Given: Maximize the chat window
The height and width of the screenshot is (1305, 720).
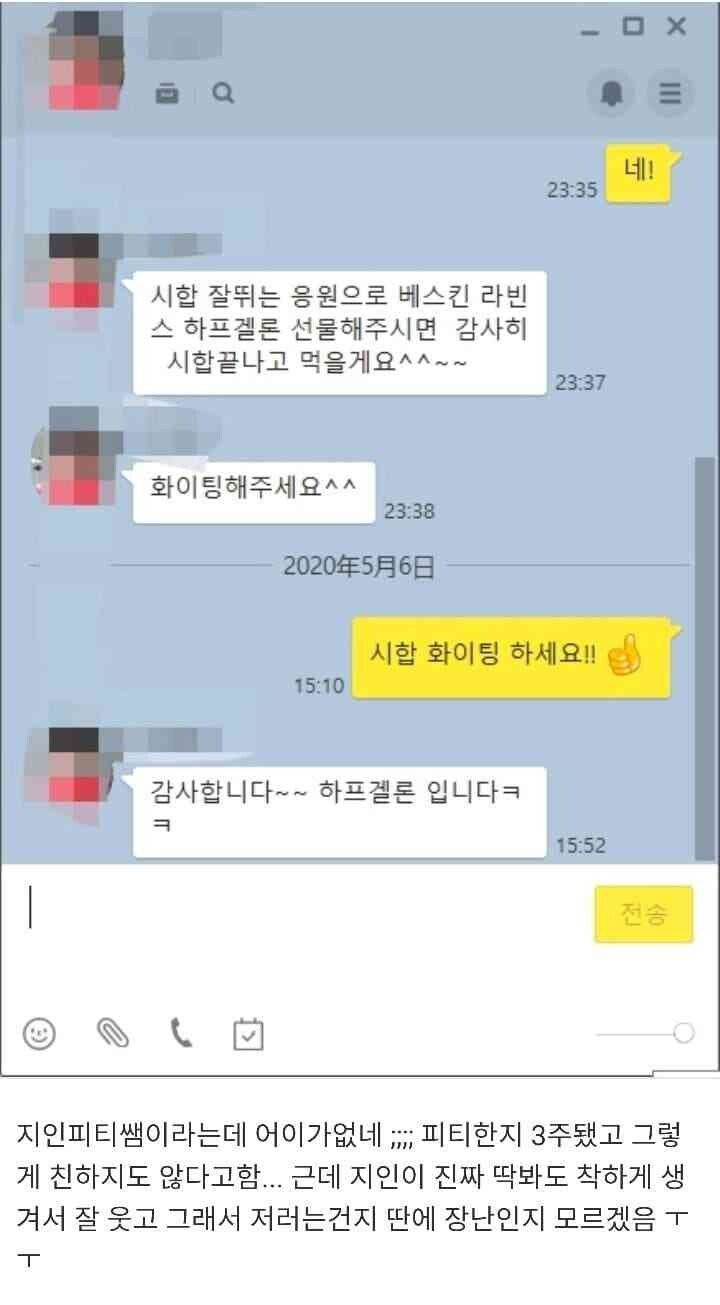Looking at the screenshot, I should click(x=633, y=27).
